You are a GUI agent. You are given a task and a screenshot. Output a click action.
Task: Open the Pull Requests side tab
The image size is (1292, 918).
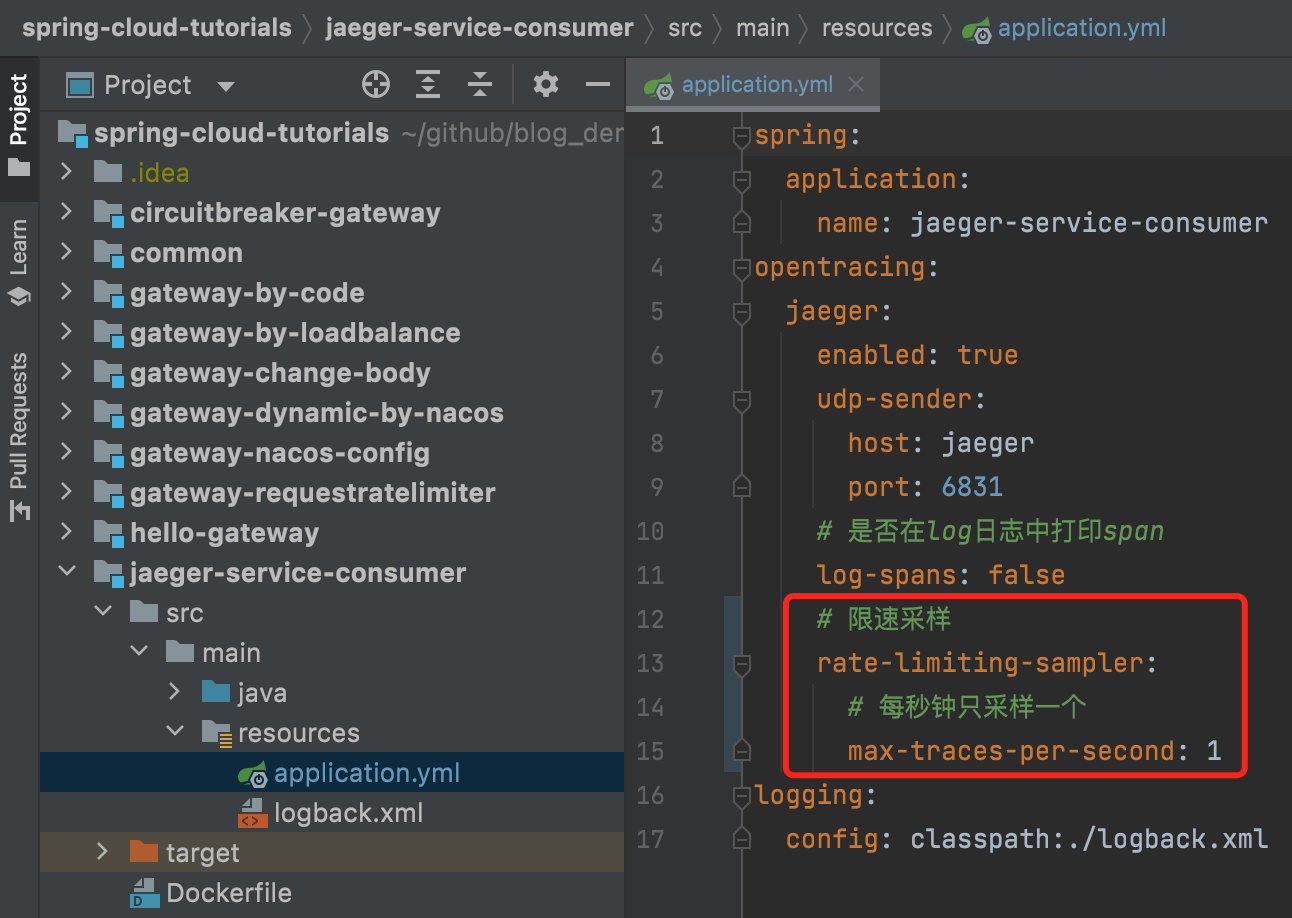click(x=19, y=438)
